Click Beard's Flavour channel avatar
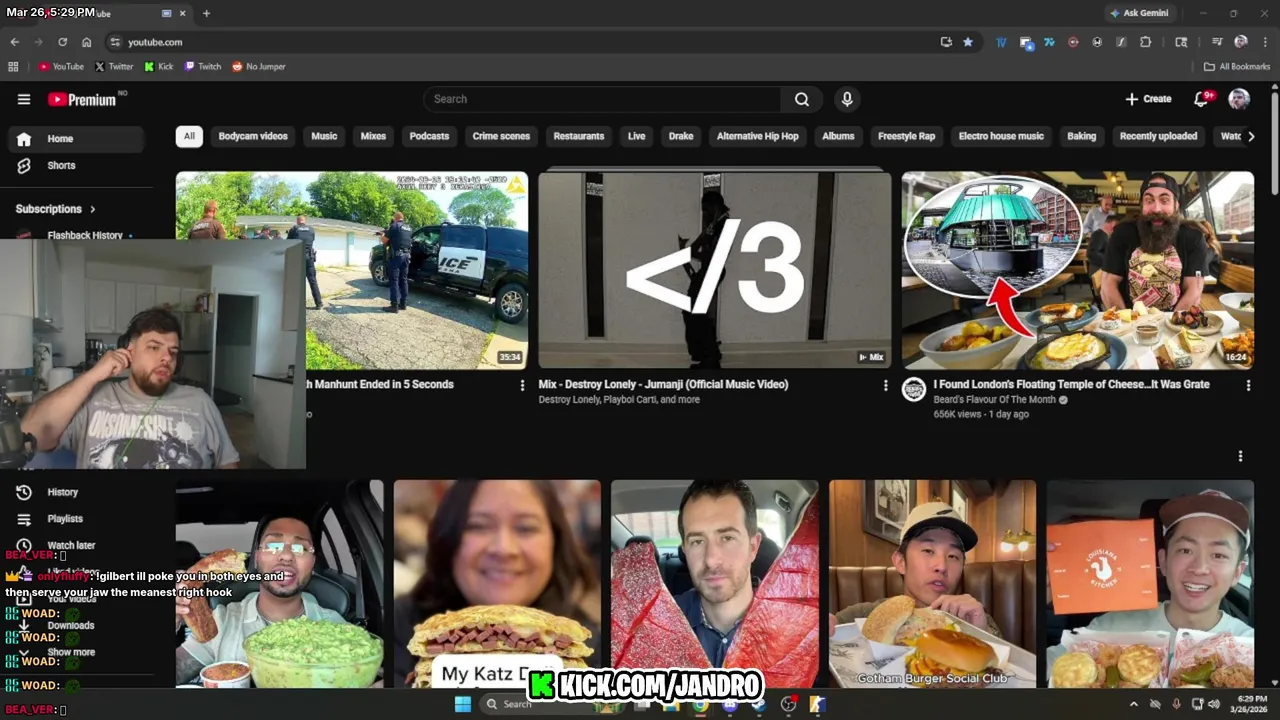This screenshot has height=720, width=1280. point(914,390)
